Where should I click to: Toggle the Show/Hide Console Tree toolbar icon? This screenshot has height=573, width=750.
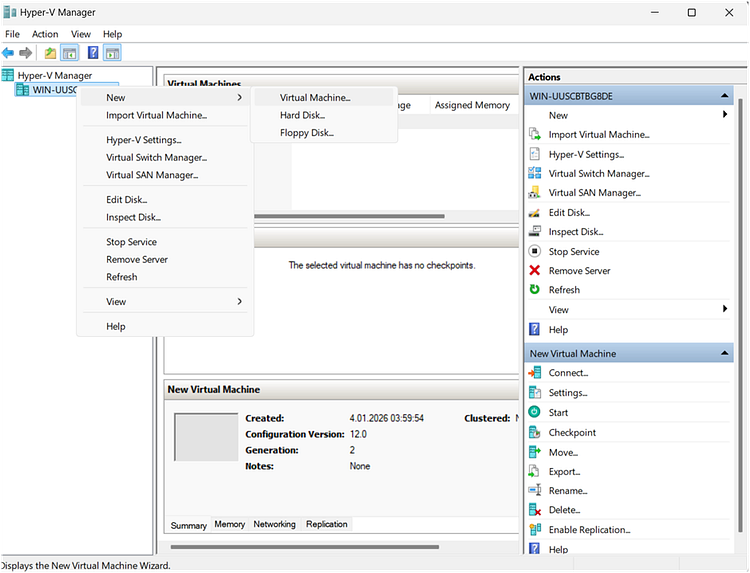pos(70,53)
